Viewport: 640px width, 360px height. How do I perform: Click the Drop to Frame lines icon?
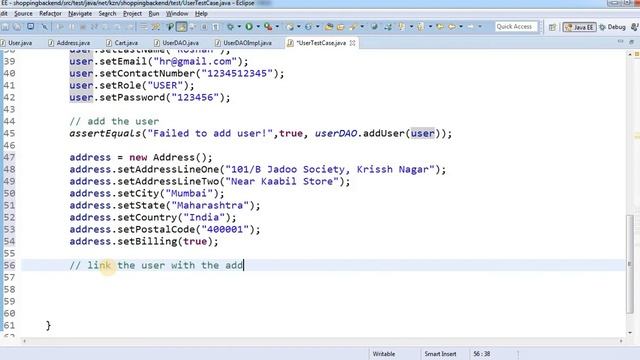(x=144, y=27)
